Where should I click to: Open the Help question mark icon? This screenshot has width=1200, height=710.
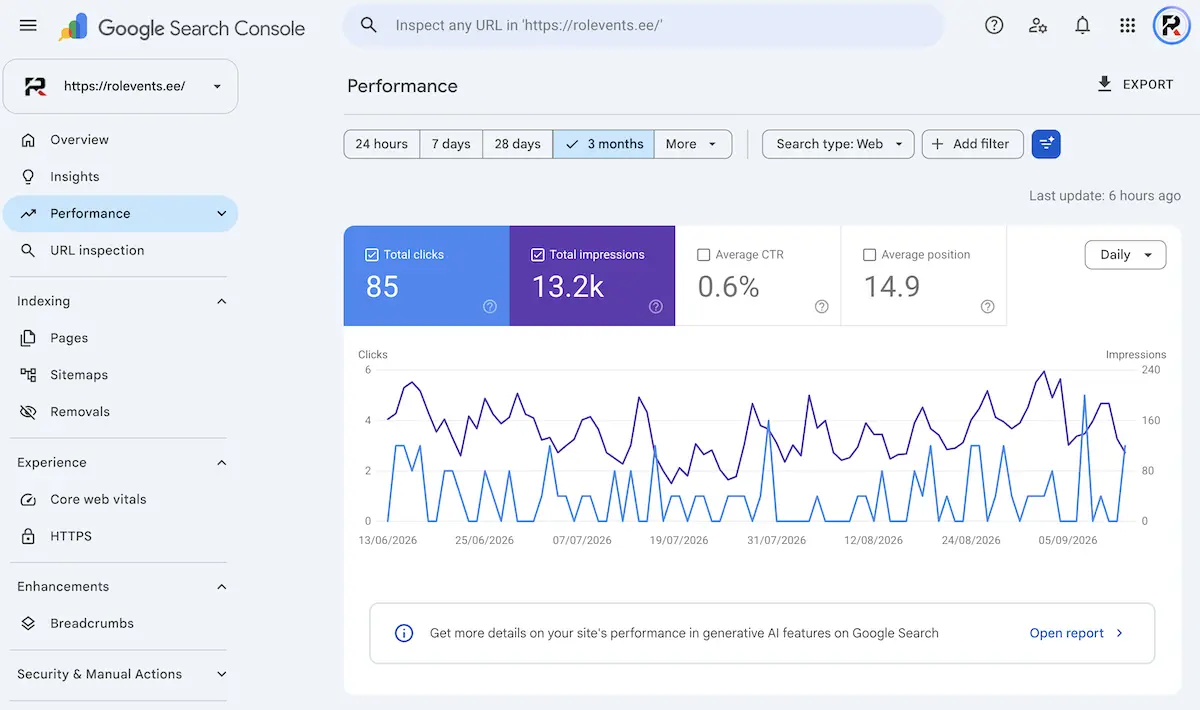pyautogui.click(x=994, y=25)
